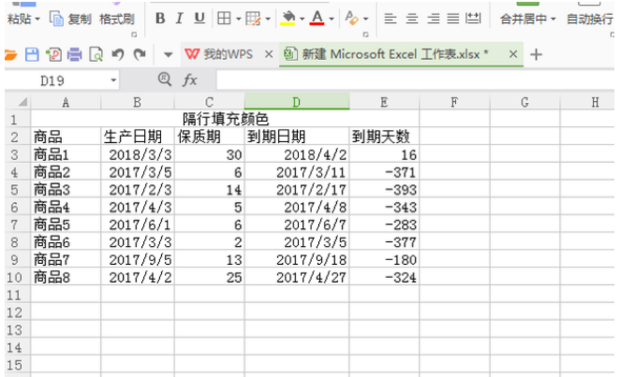620x377 pixels.
Task: Redo the last action
Action: pyautogui.click(x=139, y=54)
